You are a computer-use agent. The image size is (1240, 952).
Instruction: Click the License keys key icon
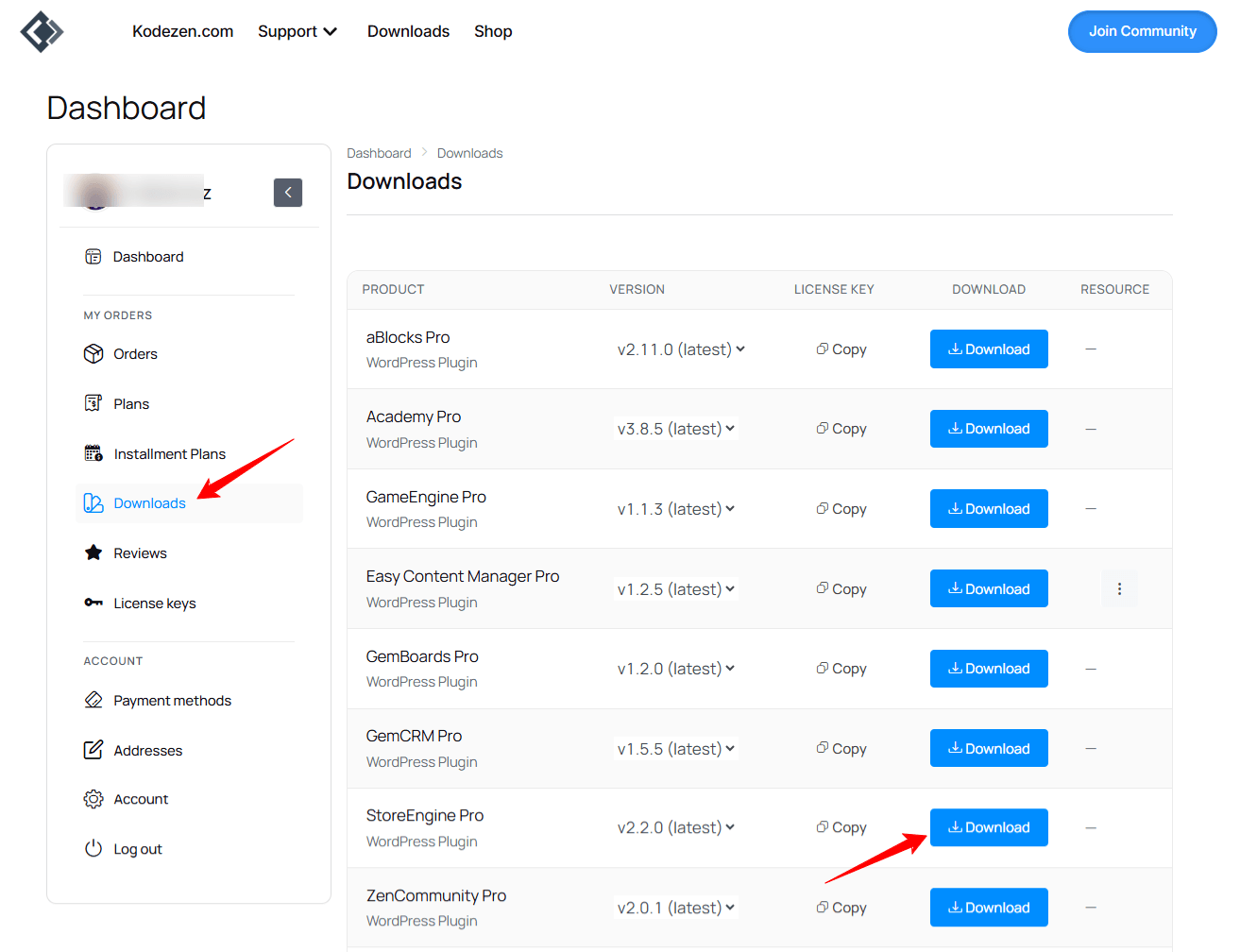(93, 603)
